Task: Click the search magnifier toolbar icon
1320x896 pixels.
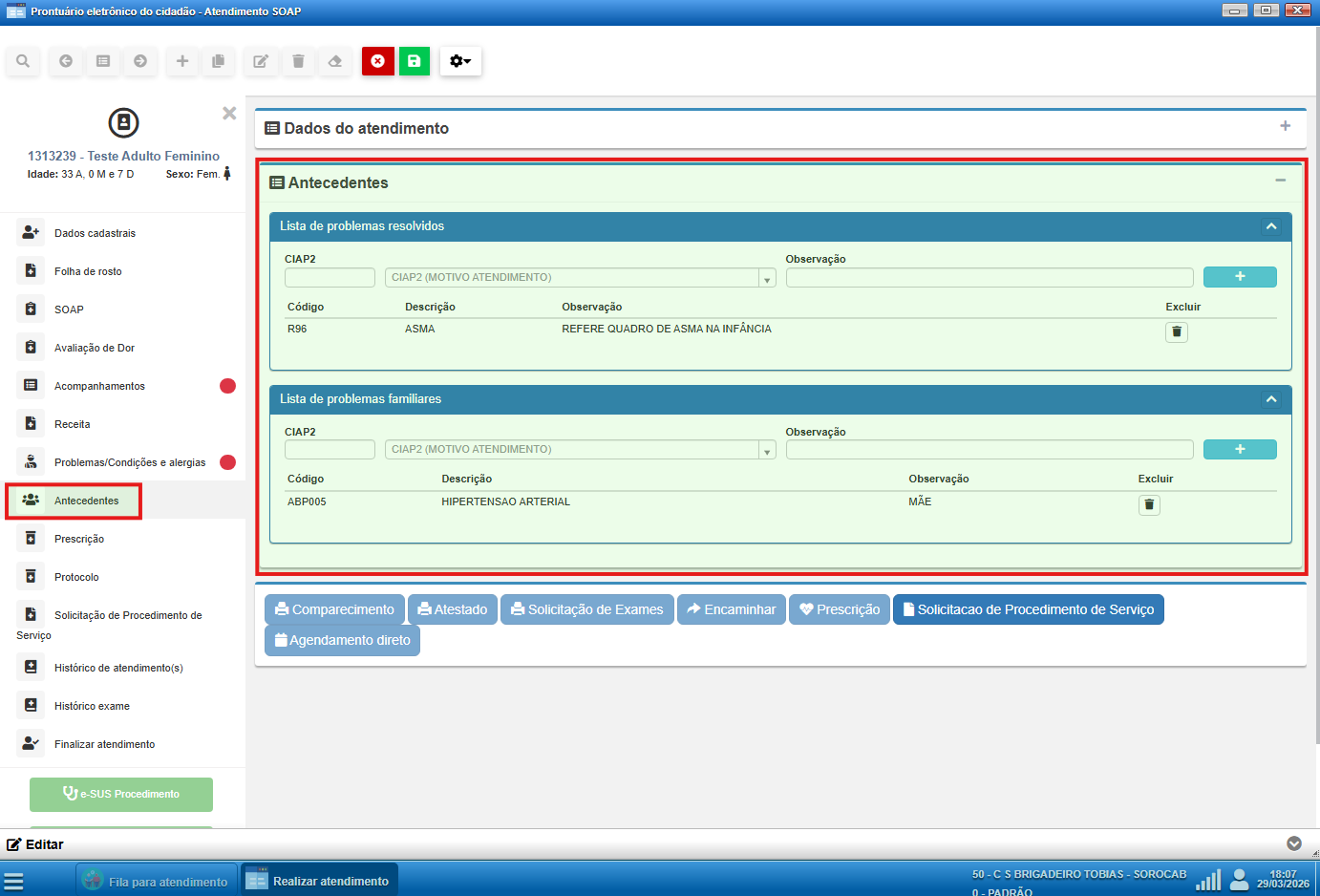Action: point(23,61)
